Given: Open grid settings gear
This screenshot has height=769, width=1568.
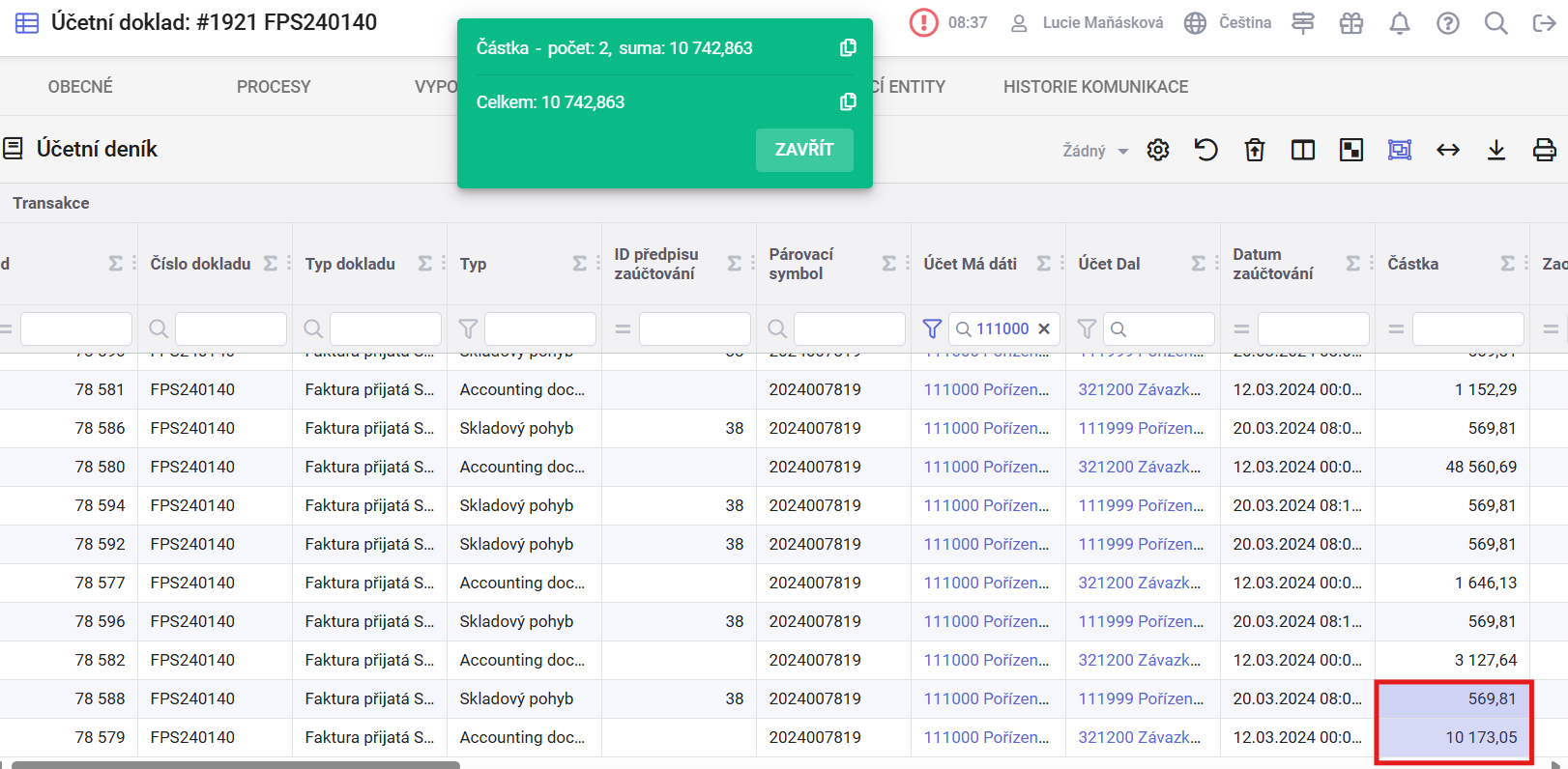Looking at the screenshot, I should [x=1158, y=150].
